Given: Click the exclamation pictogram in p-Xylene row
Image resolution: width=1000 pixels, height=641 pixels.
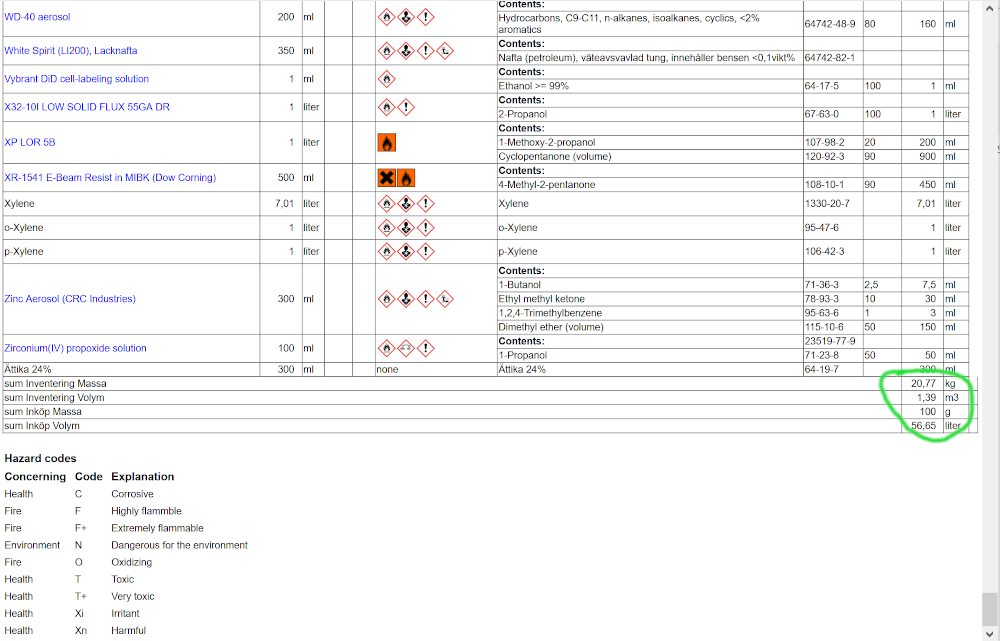Looking at the screenshot, I should pos(425,251).
